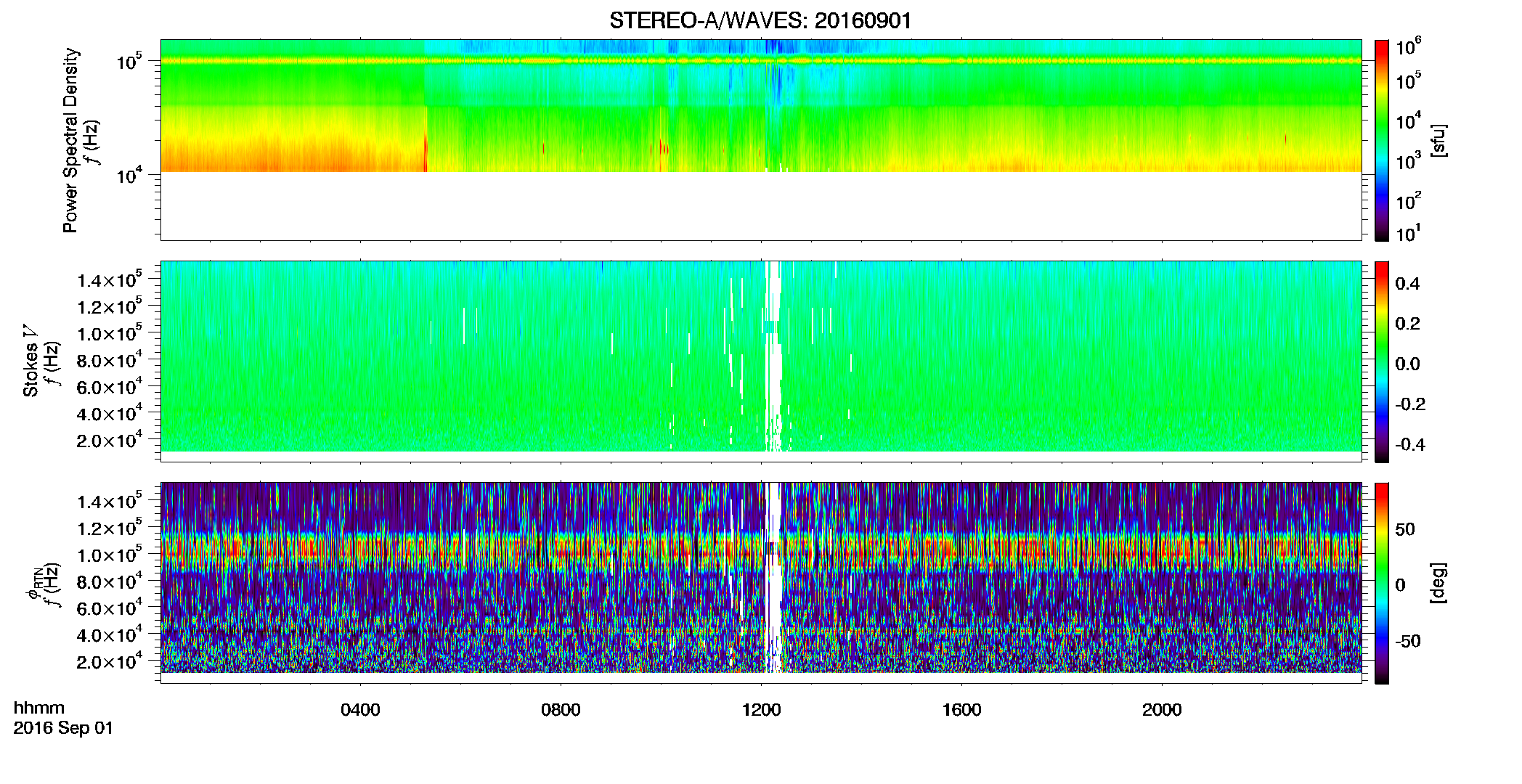This screenshot has height=784, width=1522.
Task: Click the Stokes V axis label
Action: 30,361
